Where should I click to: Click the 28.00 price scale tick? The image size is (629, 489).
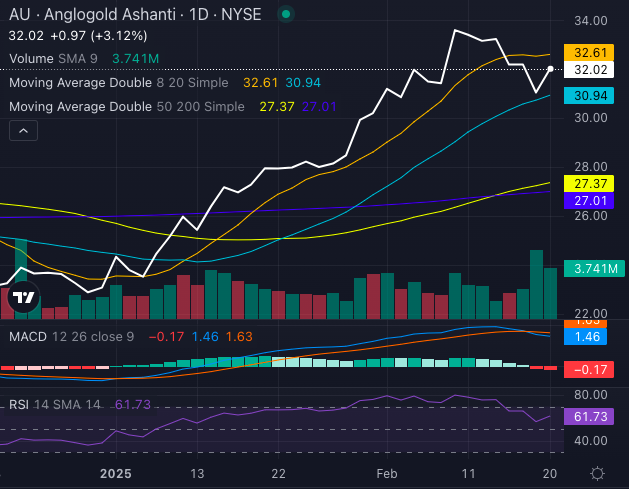tap(590, 167)
